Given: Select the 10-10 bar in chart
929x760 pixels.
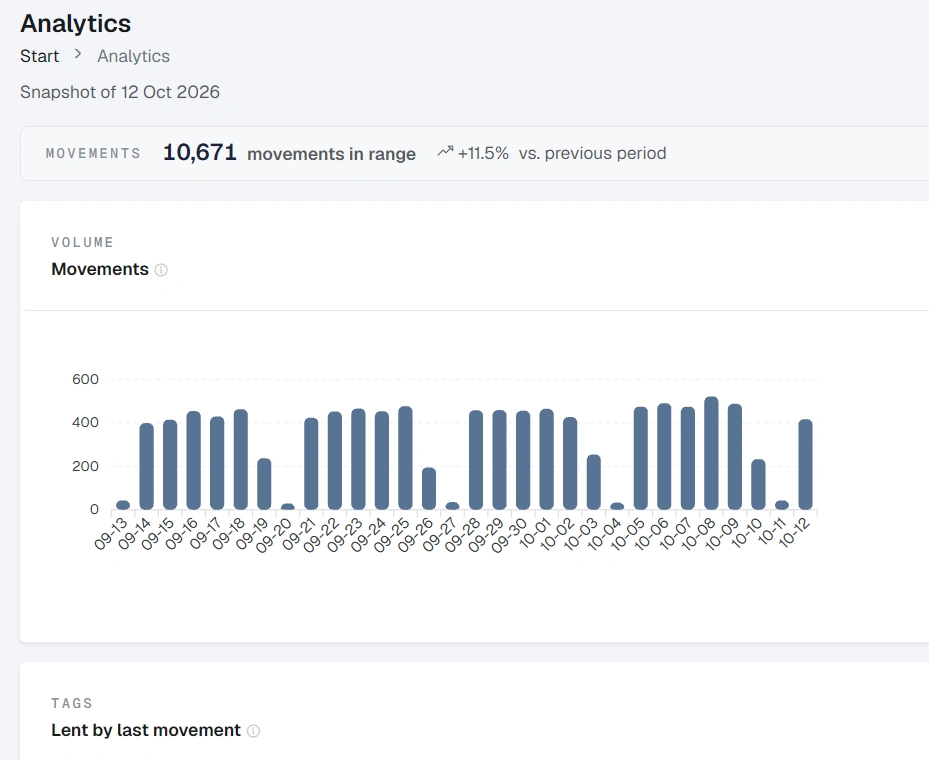Looking at the screenshot, I should [x=758, y=485].
